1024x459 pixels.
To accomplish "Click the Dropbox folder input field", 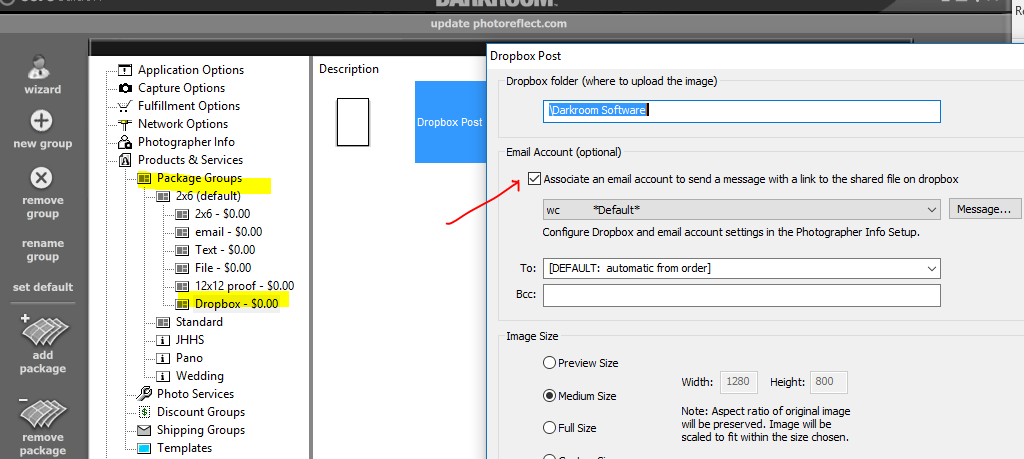I will (741, 111).
